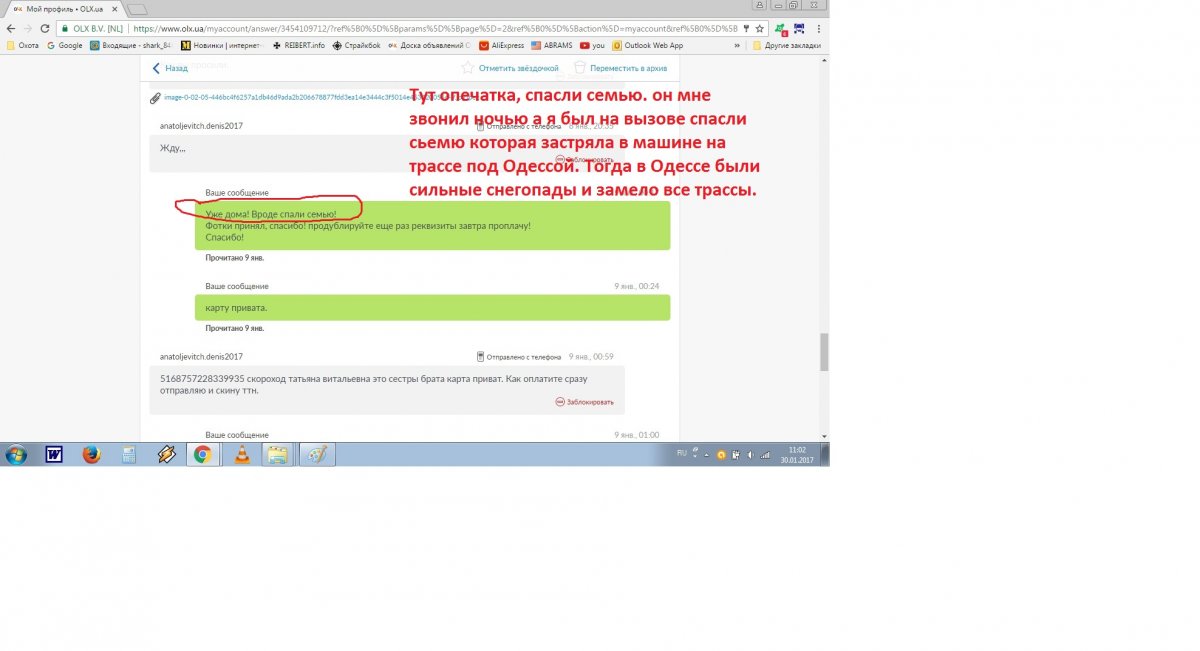Image resolution: width=1200 pixels, height=651 pixels.
Task: Open Chrome's three-dot menu
Action: click(820, 29)
